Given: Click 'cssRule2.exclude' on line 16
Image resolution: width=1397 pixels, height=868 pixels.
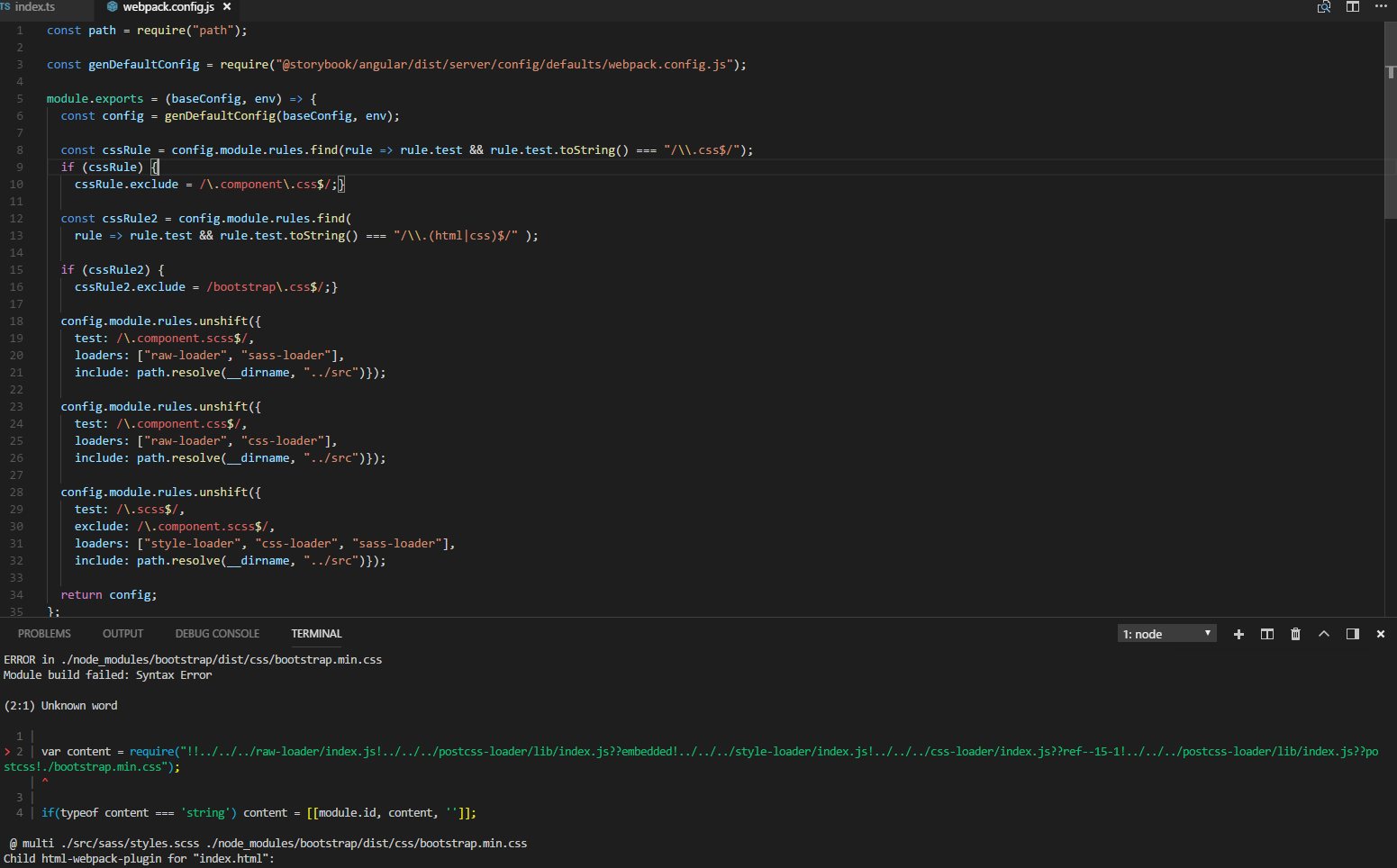Looking at the screenshot, I should pyautogui.click(x=130, y=287).
